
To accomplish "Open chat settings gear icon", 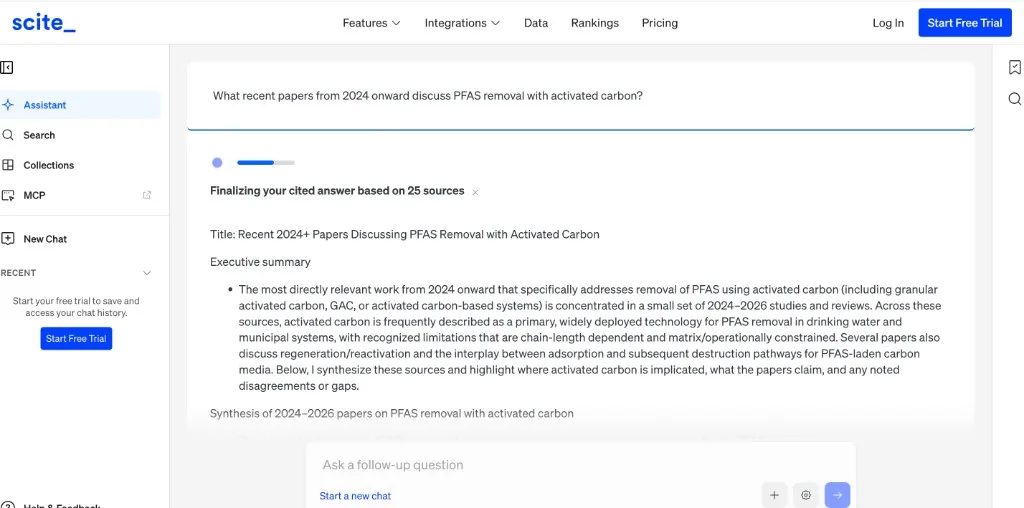I will [x=806, y=495].
